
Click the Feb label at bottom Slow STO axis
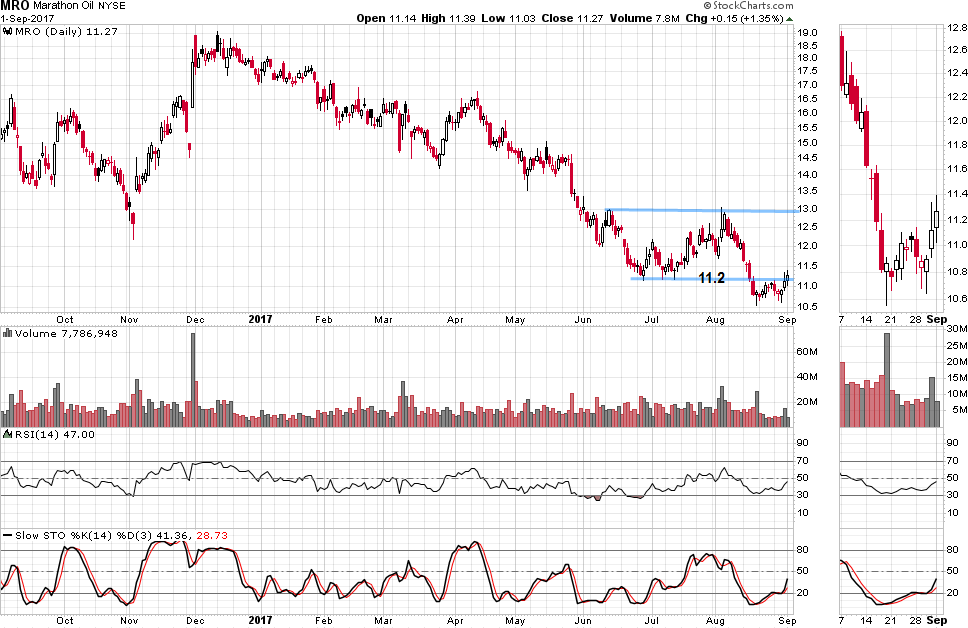pyautogui.click(x=323, y=620)
